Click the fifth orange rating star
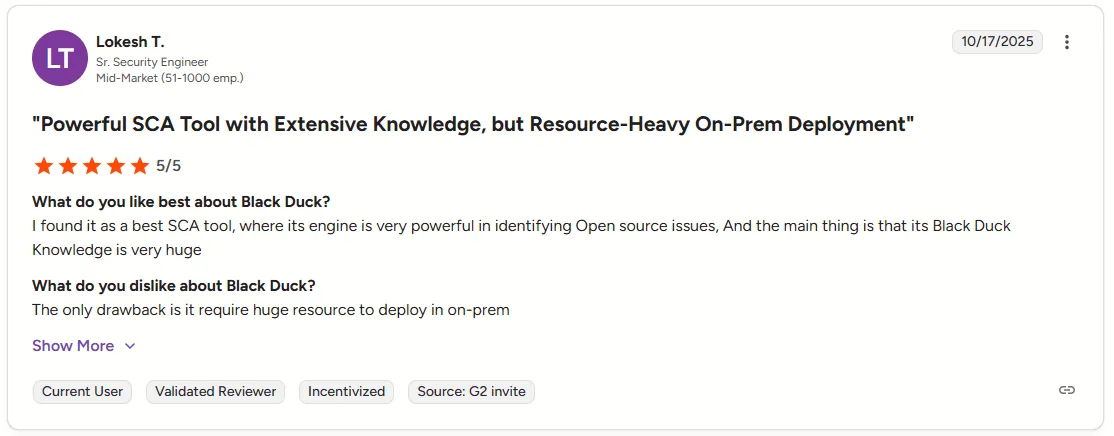This screenshot has height=436, width=1114. [139, 166]
